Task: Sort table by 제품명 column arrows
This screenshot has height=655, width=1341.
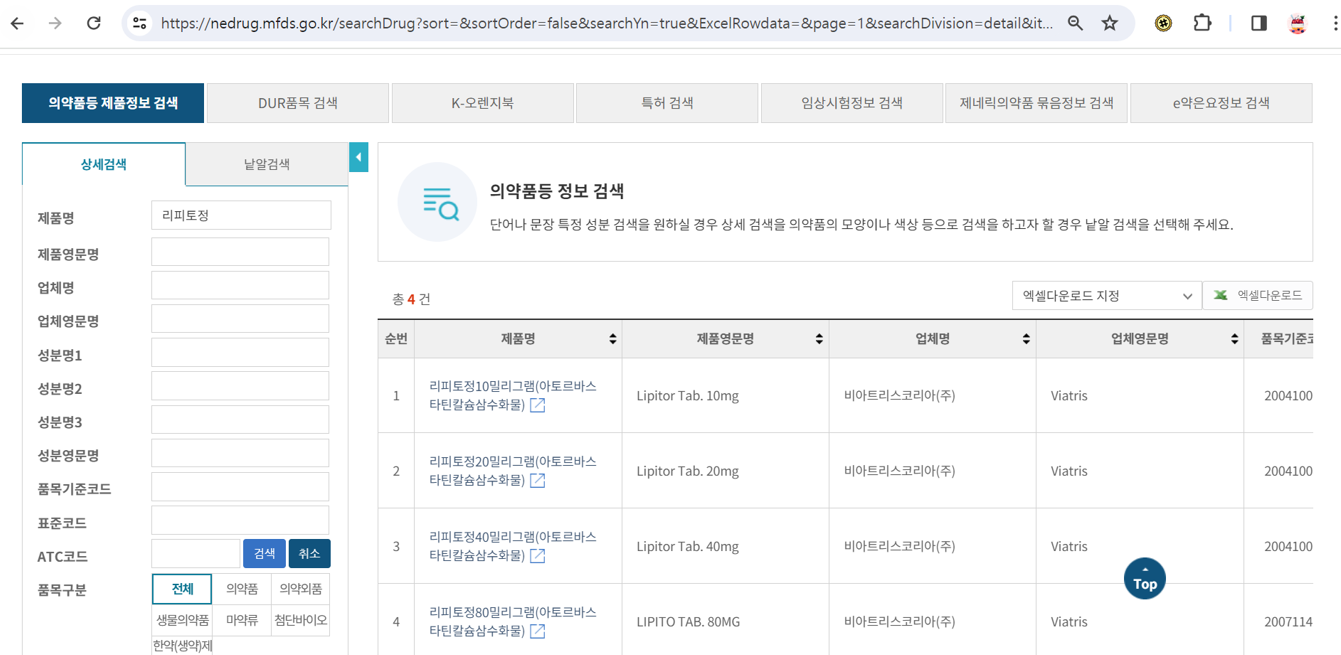Action: (x=613, y=339)
